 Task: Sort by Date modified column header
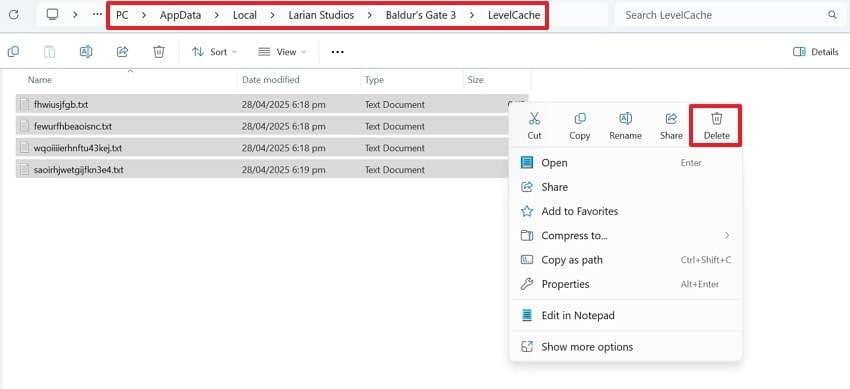click(x=271, y=80)
